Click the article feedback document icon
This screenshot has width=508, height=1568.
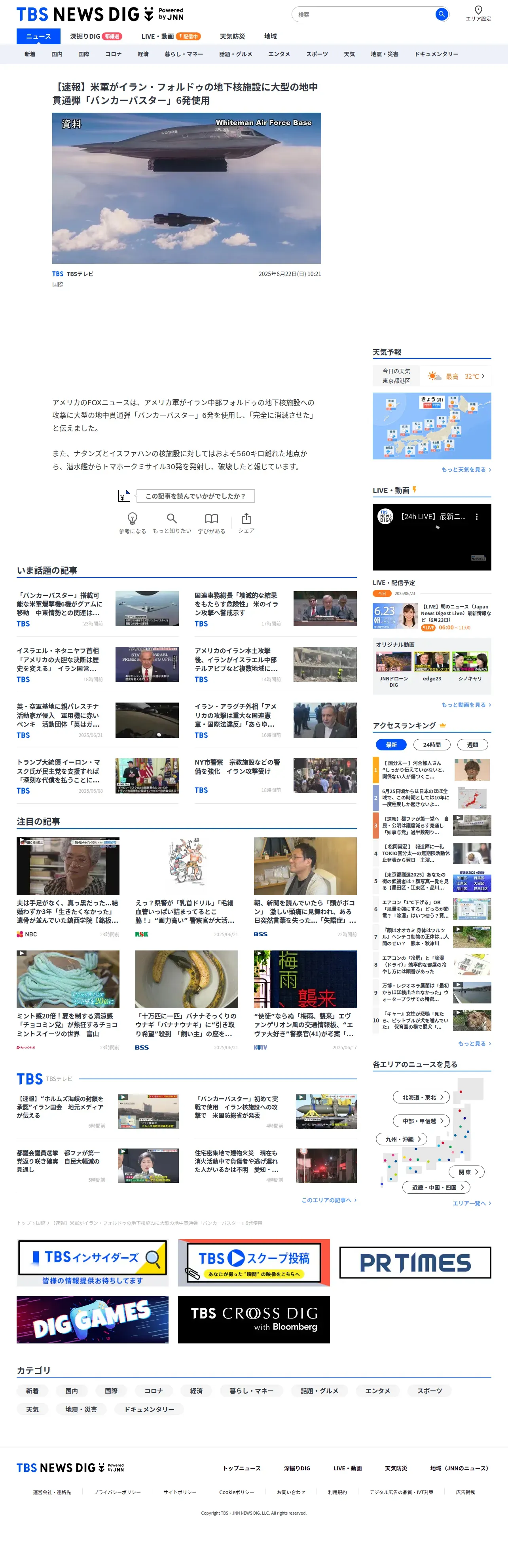124,495
